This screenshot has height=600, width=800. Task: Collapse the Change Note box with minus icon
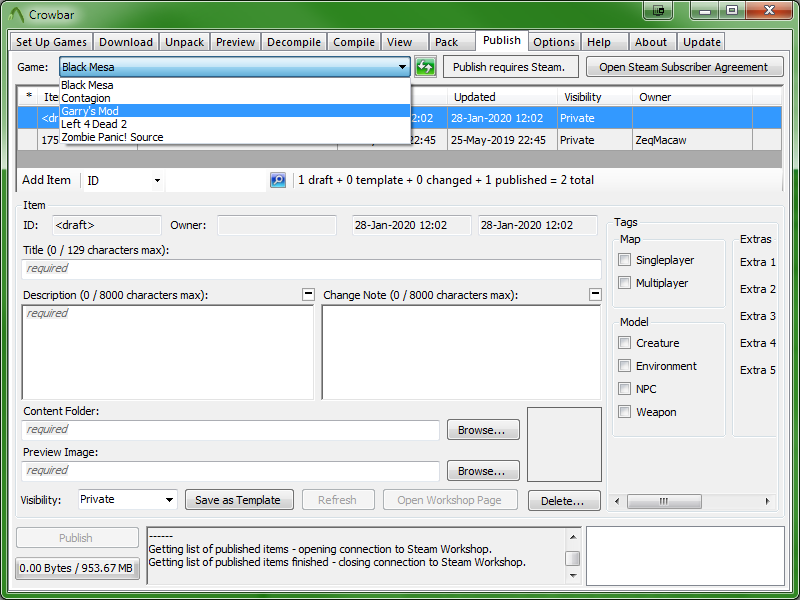click(x=595, y=294)
